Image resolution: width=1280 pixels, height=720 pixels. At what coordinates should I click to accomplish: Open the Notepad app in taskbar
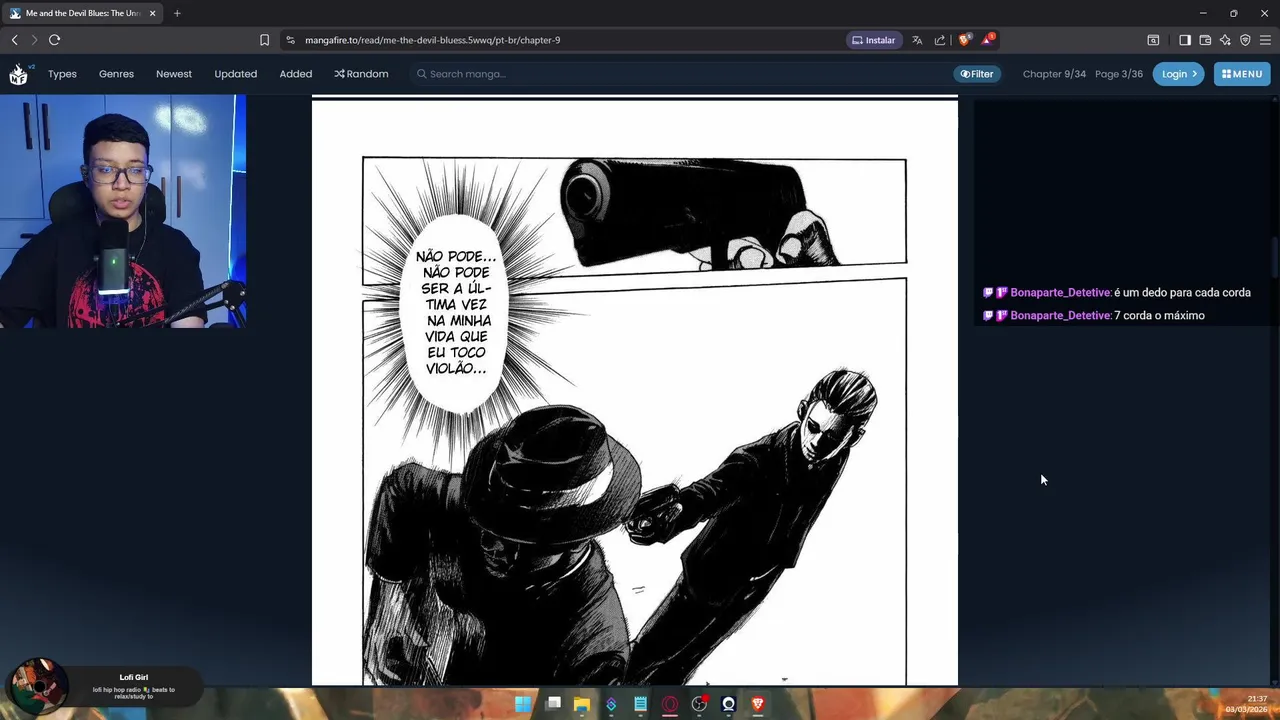click(640, 704)
